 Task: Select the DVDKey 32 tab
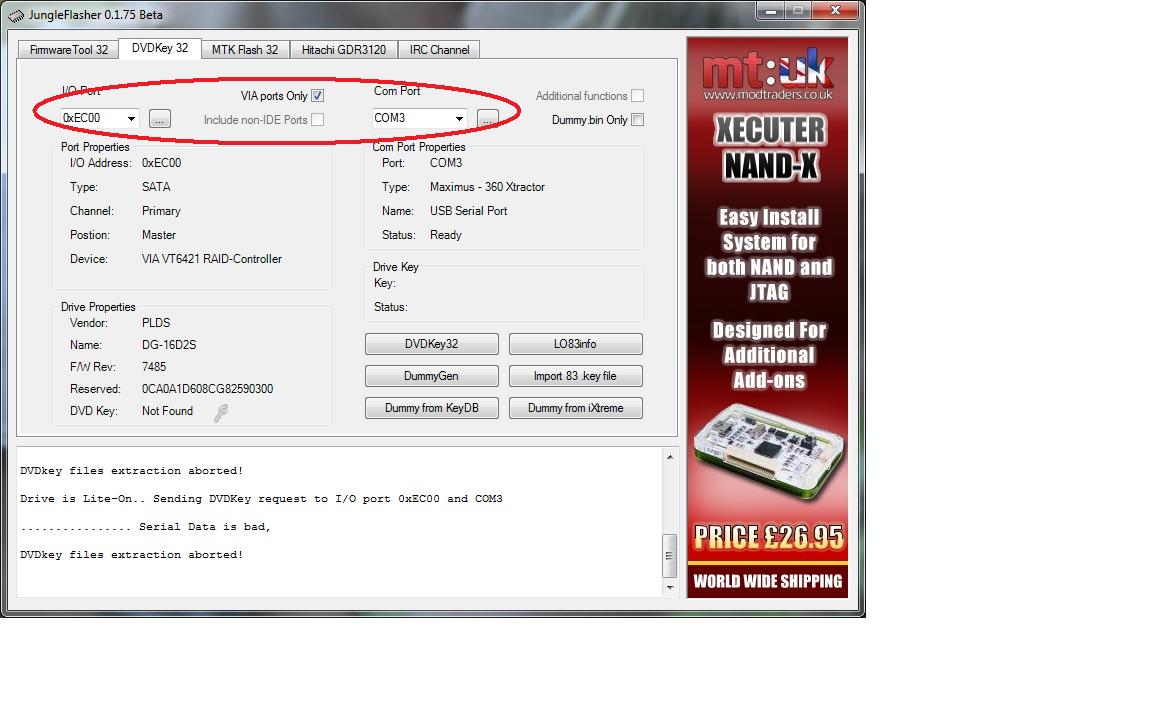tap(159, 48)
